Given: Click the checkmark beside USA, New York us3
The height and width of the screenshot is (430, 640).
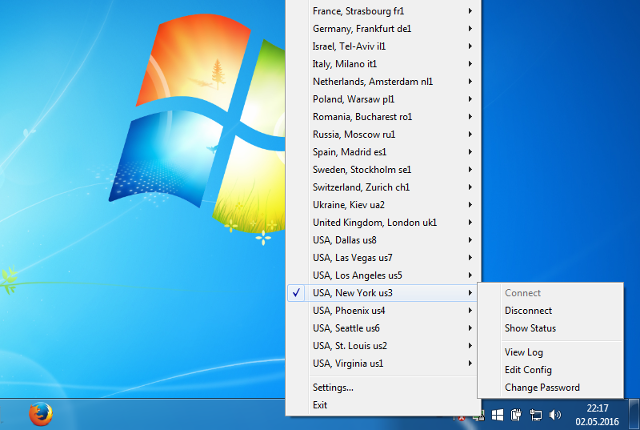Looking at the screenshot, I should [x=296, y=293].
